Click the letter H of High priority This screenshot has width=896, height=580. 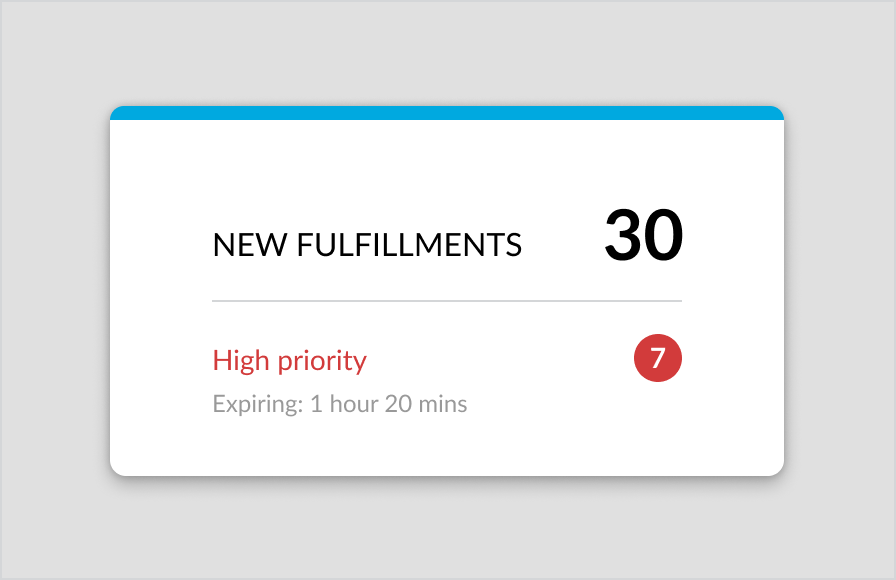222,360
